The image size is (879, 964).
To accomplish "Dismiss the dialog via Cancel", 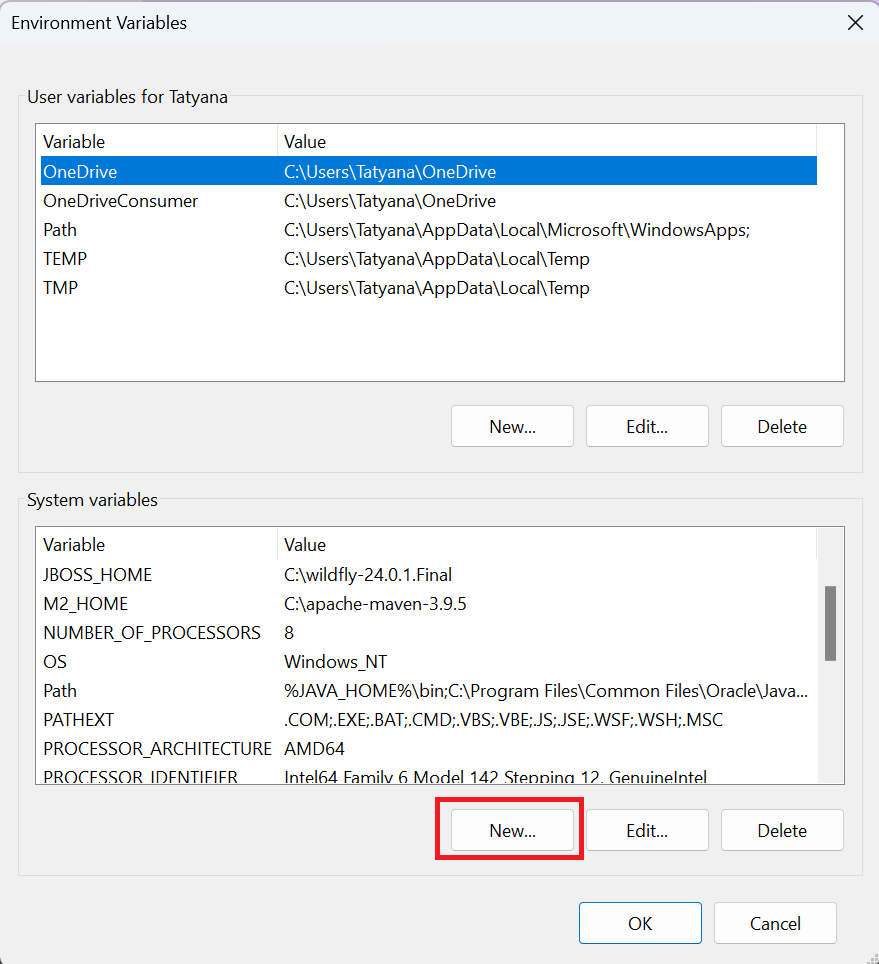I will [775, 922].
